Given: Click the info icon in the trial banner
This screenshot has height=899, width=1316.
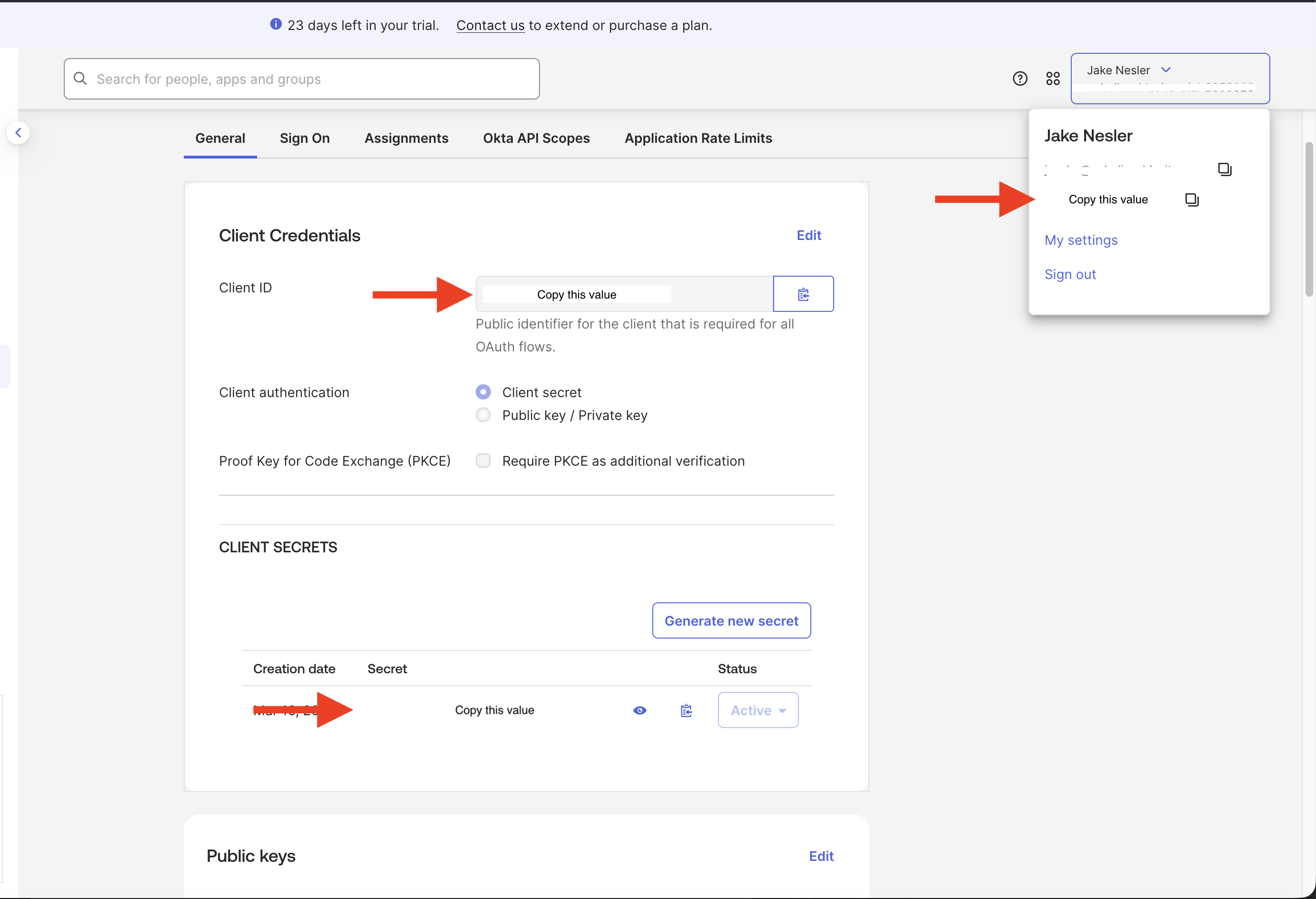Looking at the screenshot, I should click(x=276, y=24).
